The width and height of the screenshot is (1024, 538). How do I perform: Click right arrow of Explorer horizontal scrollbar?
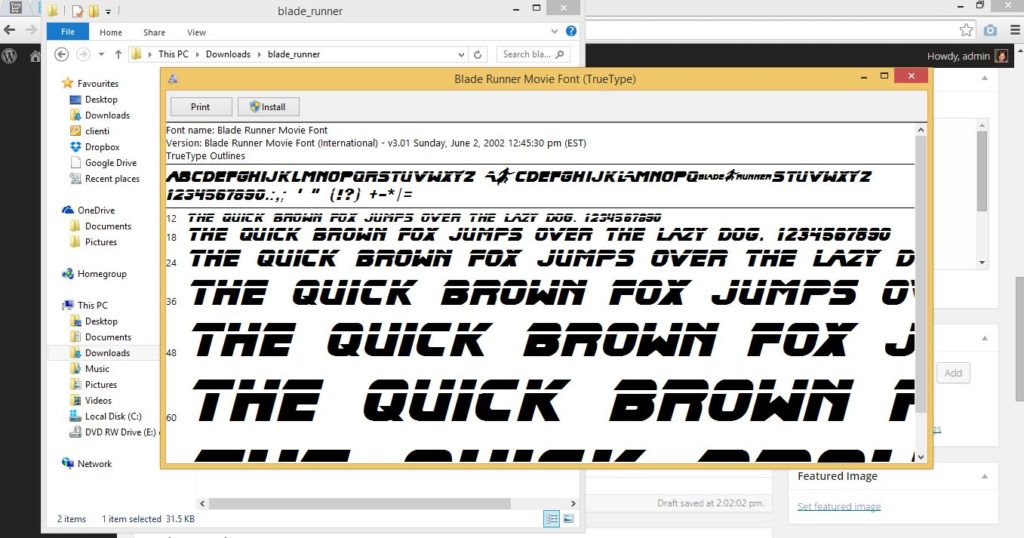point(573,503)
